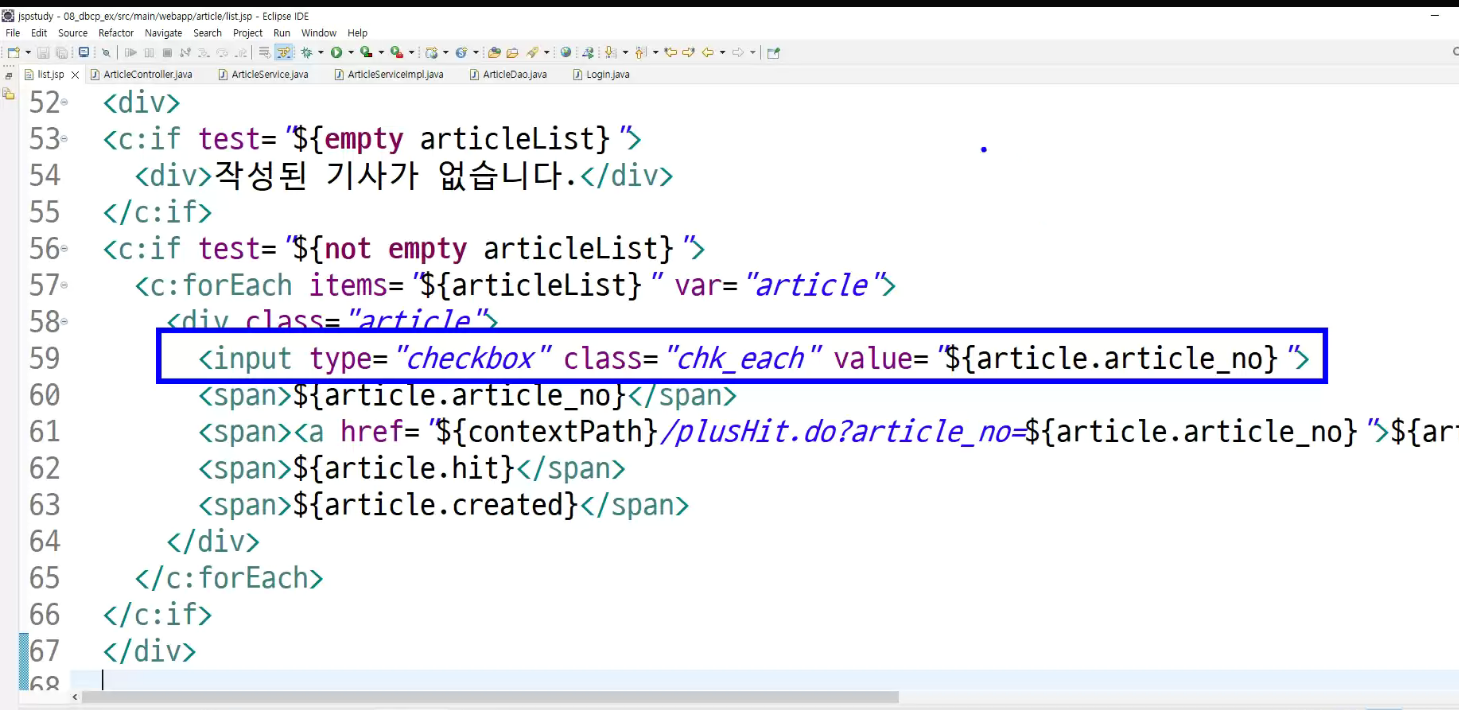Viewport: 1459px width, 710px height.
Task: Open the Search menu
Action: tap(208, 33)
